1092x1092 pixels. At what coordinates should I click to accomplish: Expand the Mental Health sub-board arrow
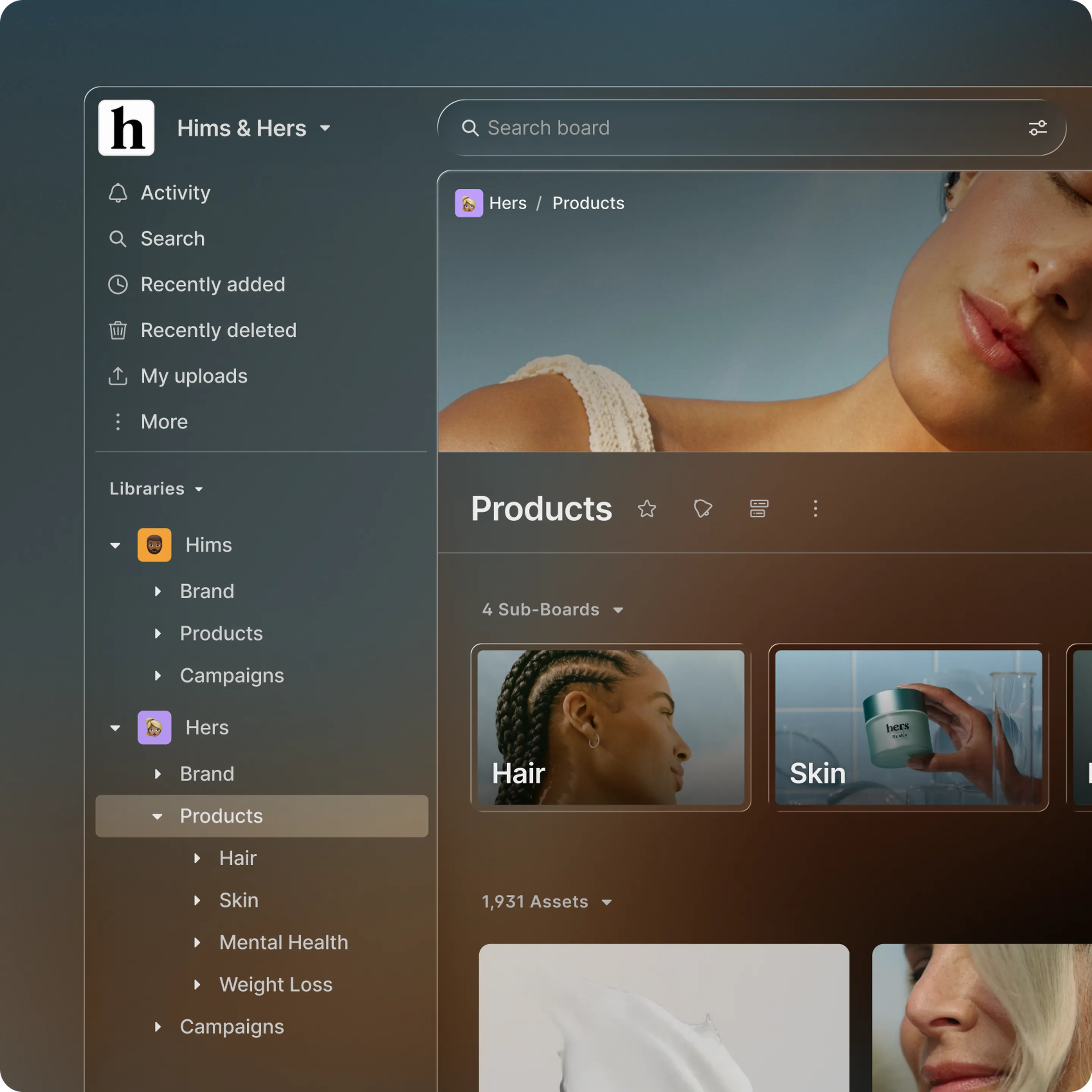click(x=197, y=942)
